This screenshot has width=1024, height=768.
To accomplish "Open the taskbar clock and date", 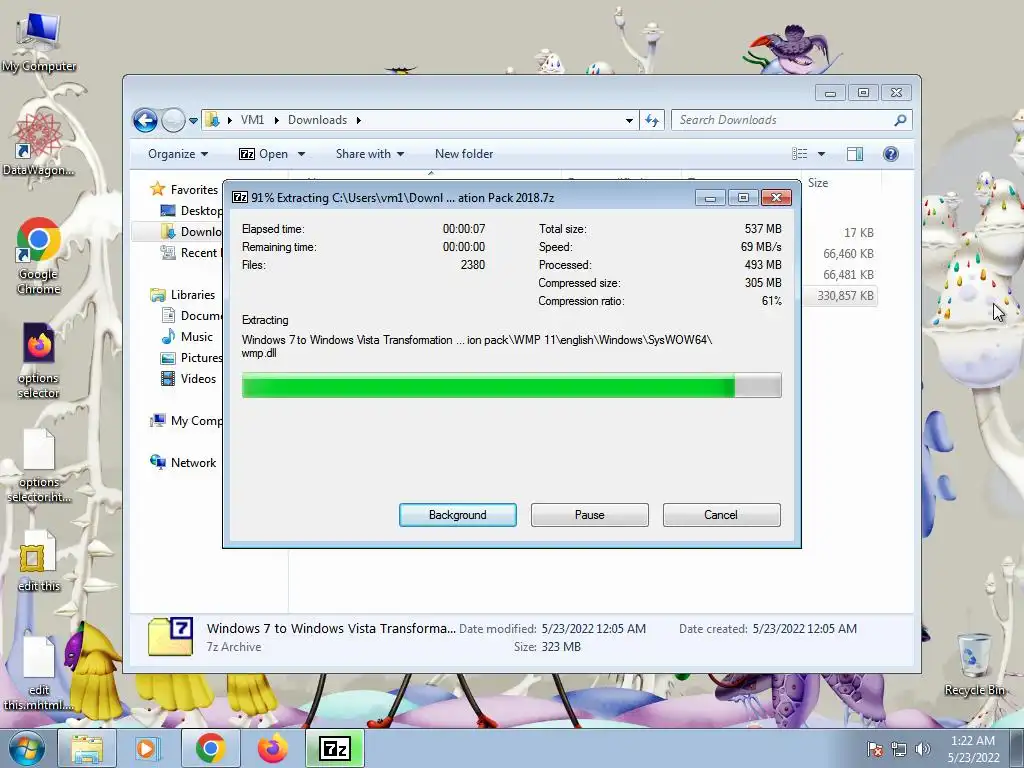I will 973,749.
